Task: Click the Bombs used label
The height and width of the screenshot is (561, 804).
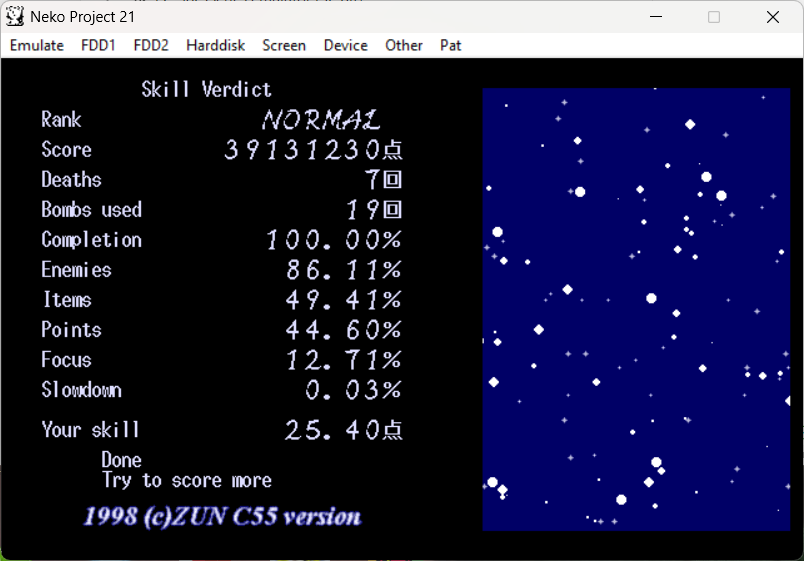Action: coord(91,210)
